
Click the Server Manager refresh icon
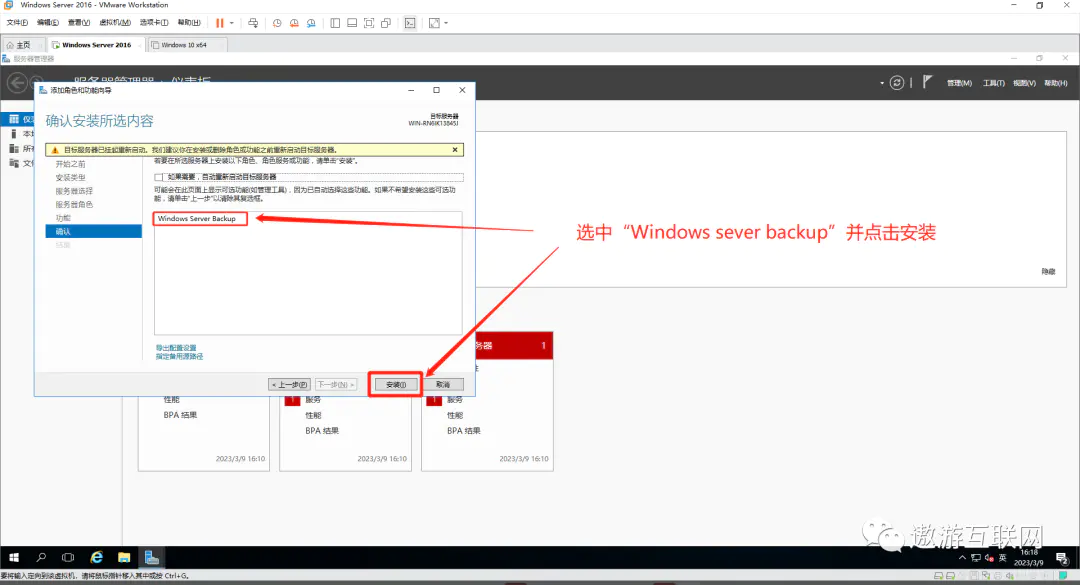coord(897,83)
